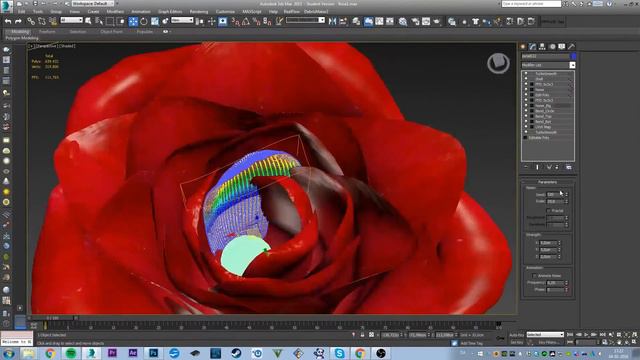Viewport: 640px width, 360px height.
Task: Toggle lightbulb of UVW Map modifier
Action: [x=526, y=127]
